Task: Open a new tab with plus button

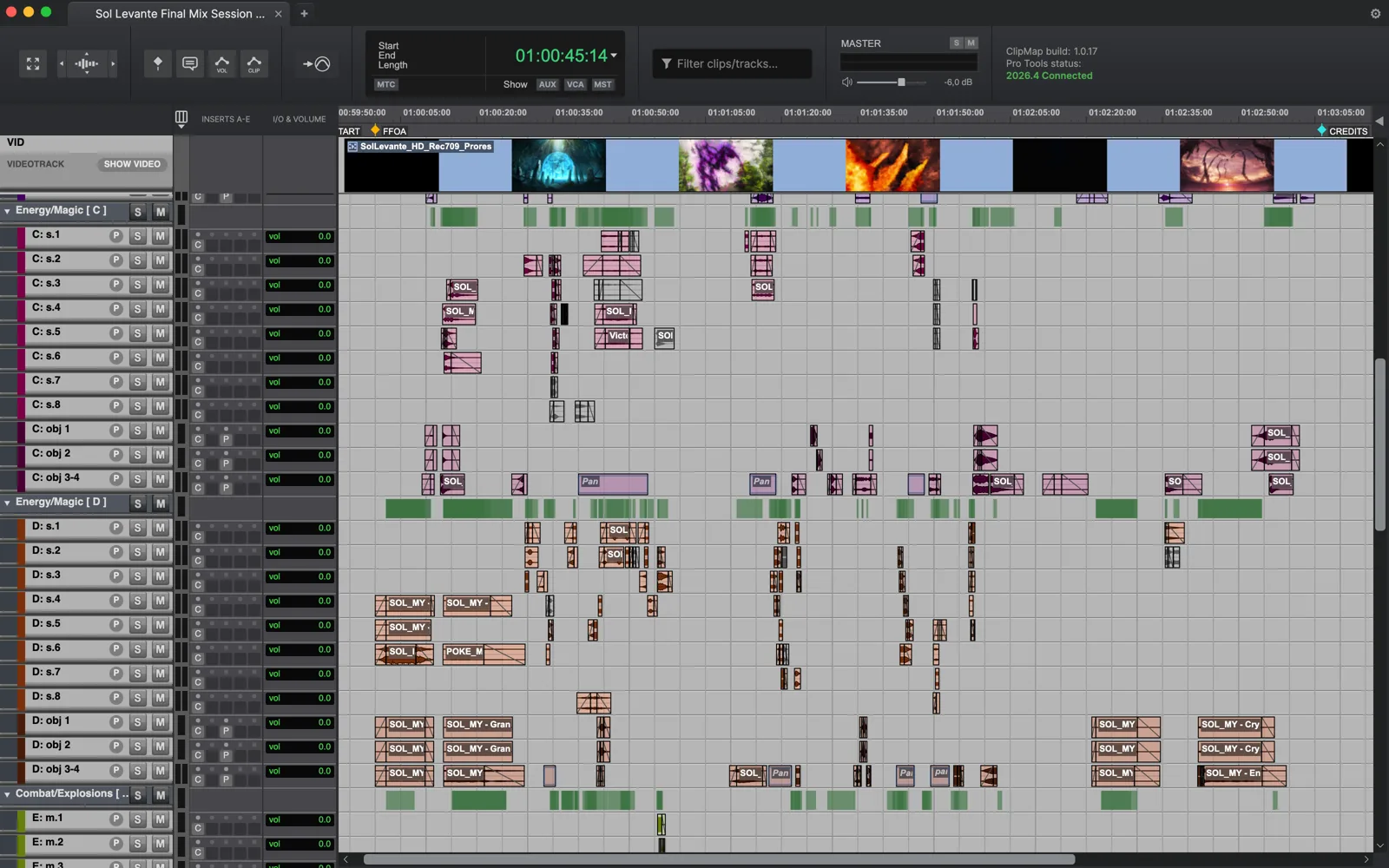Action: click(304, 13)
